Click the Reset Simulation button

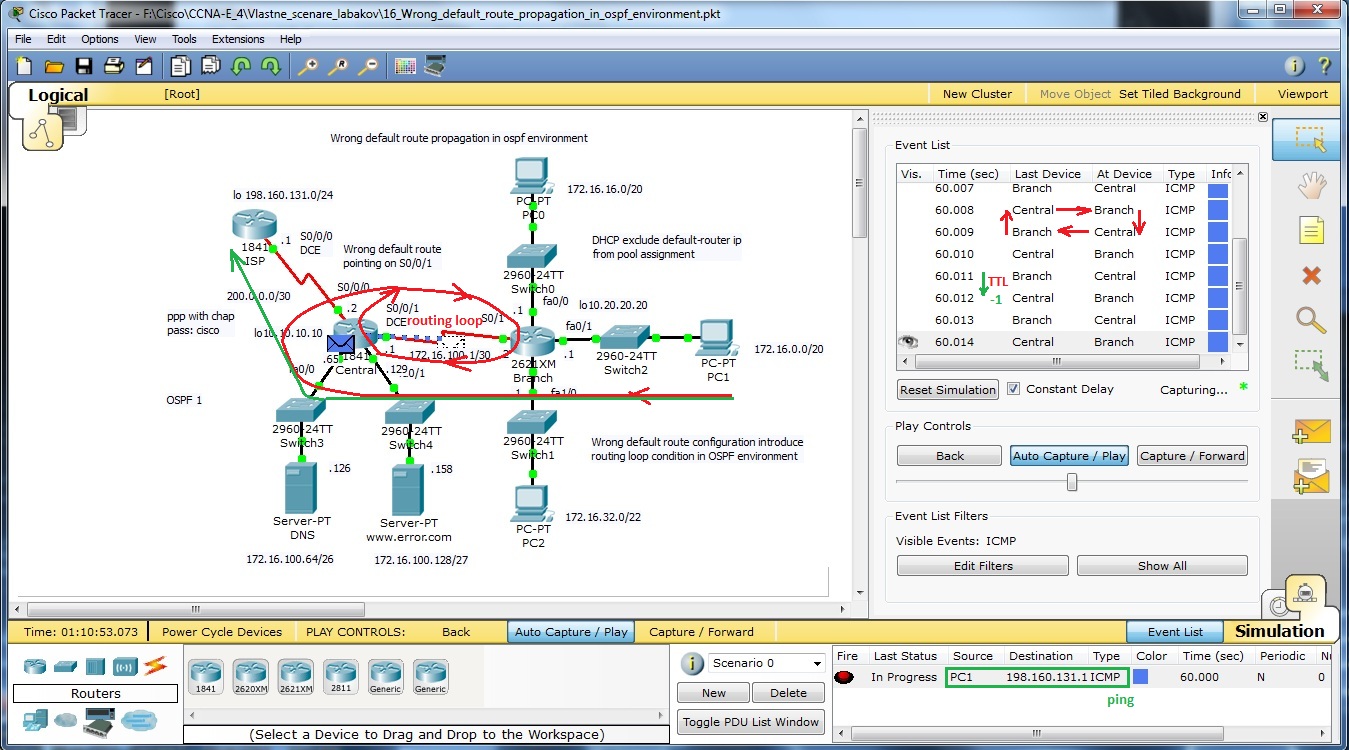click(x=948, y=390)
